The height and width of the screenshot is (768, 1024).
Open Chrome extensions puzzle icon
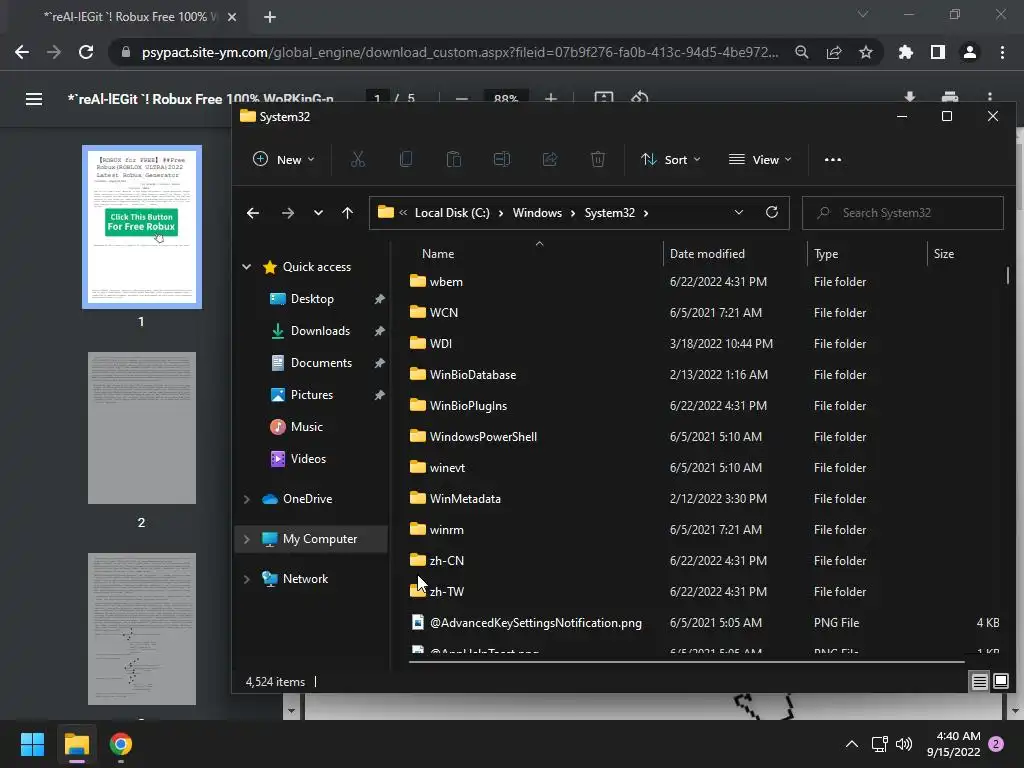pos(905,52)
